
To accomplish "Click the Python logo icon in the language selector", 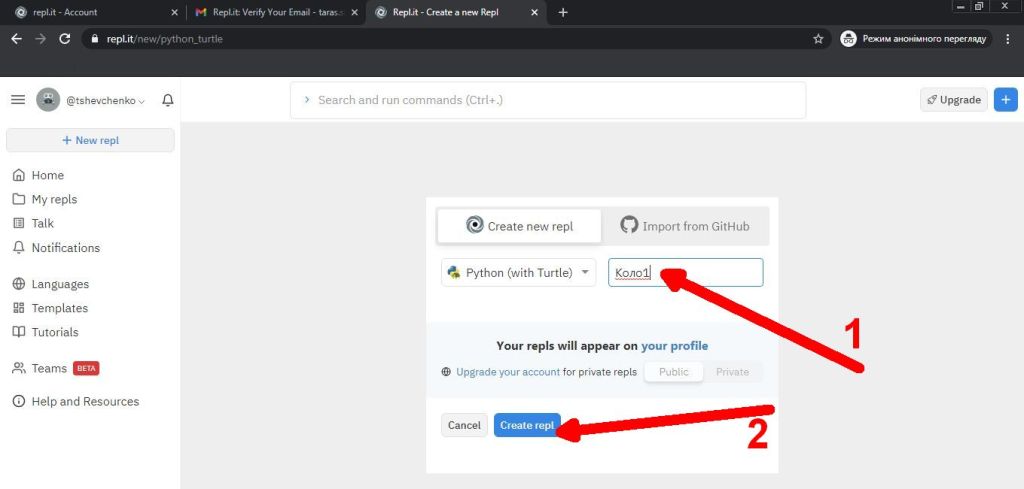I will click(454, 272).
